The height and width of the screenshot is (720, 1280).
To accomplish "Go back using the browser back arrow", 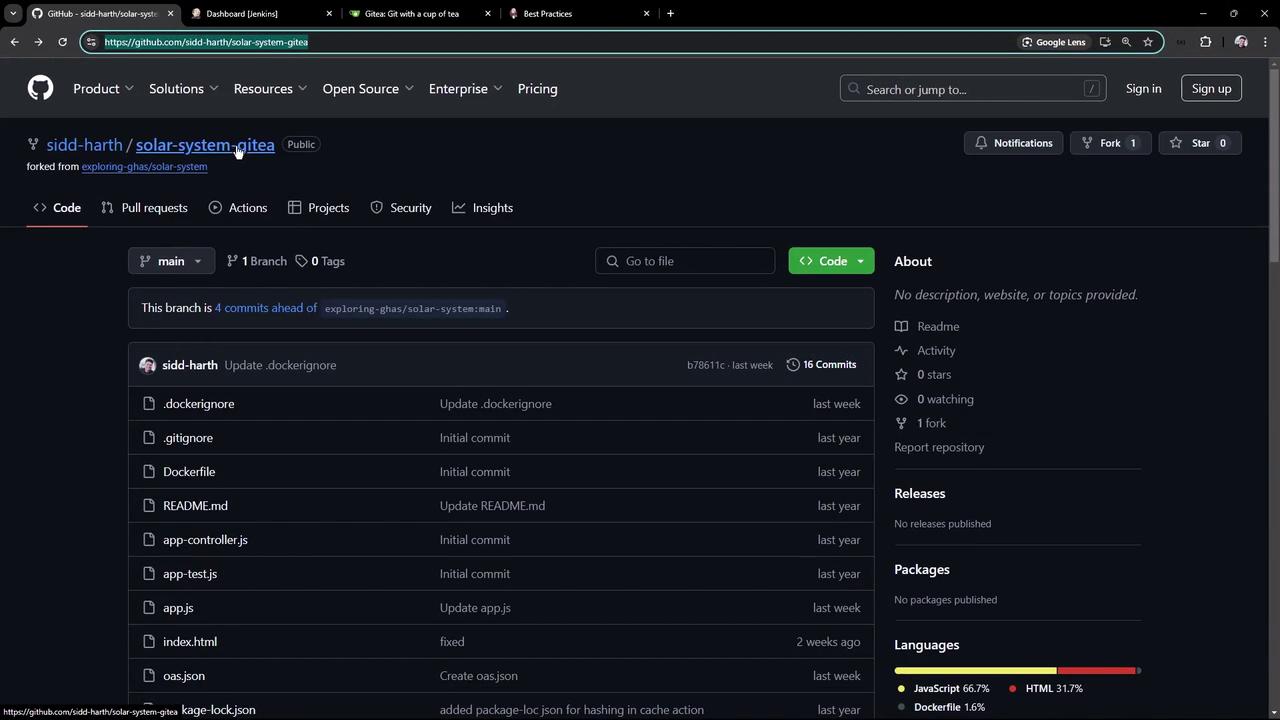I will click(14, 42).
